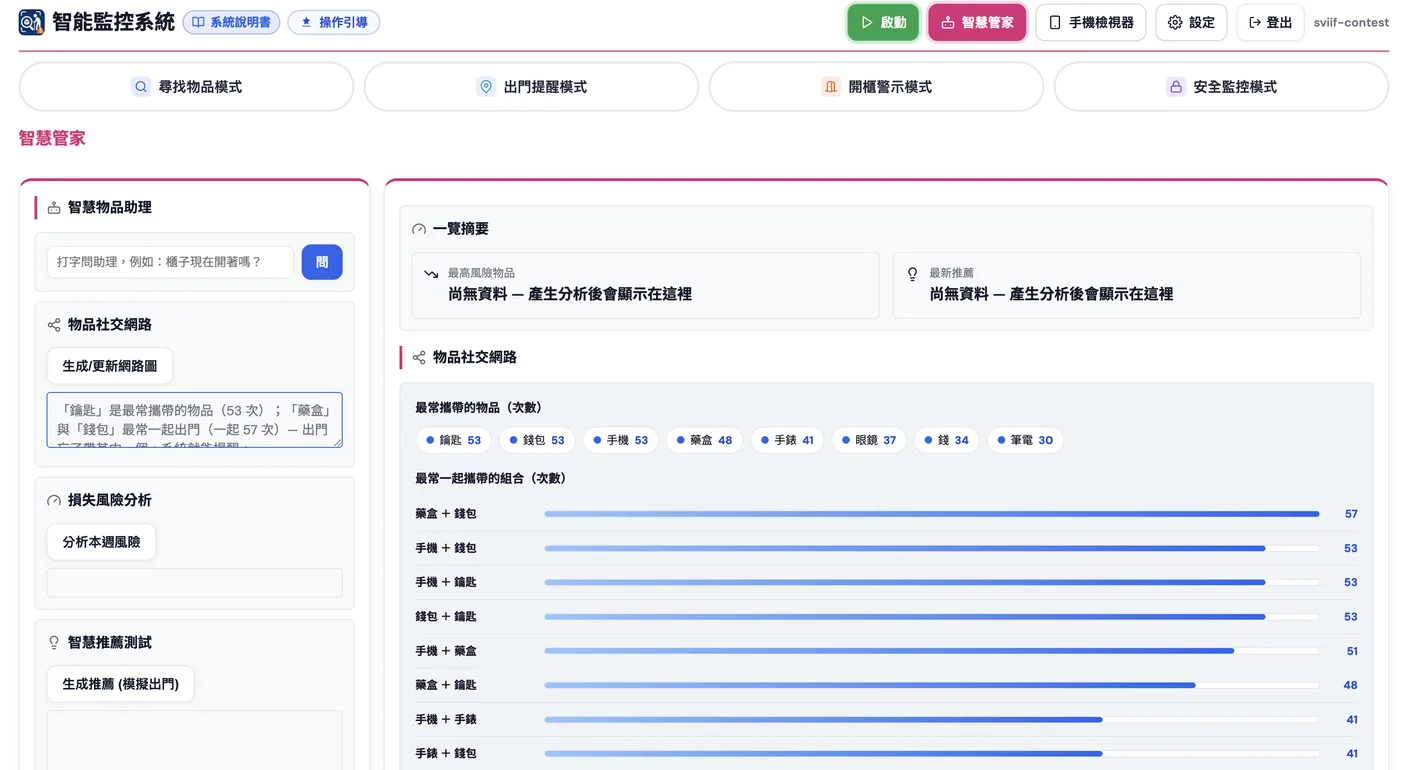Viewport: 1408px width, 770px height.
Task: Select the 藥盒 48 item chip
Action: click(705, 440)
